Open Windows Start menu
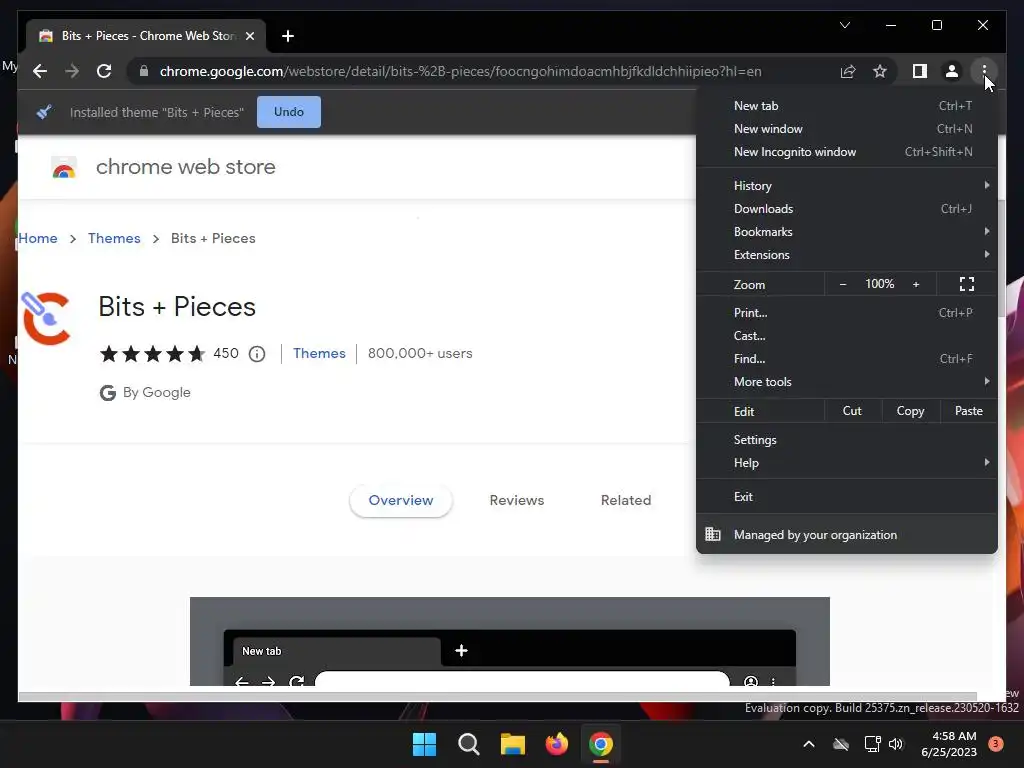1024x768 pixels. click(424, 744)
